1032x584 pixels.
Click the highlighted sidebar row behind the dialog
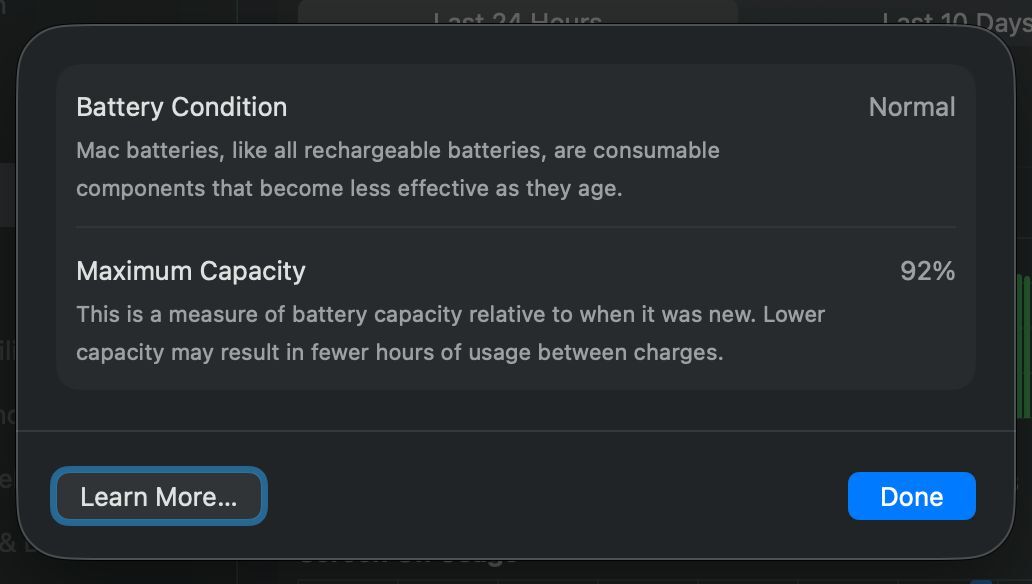(7, 195)
